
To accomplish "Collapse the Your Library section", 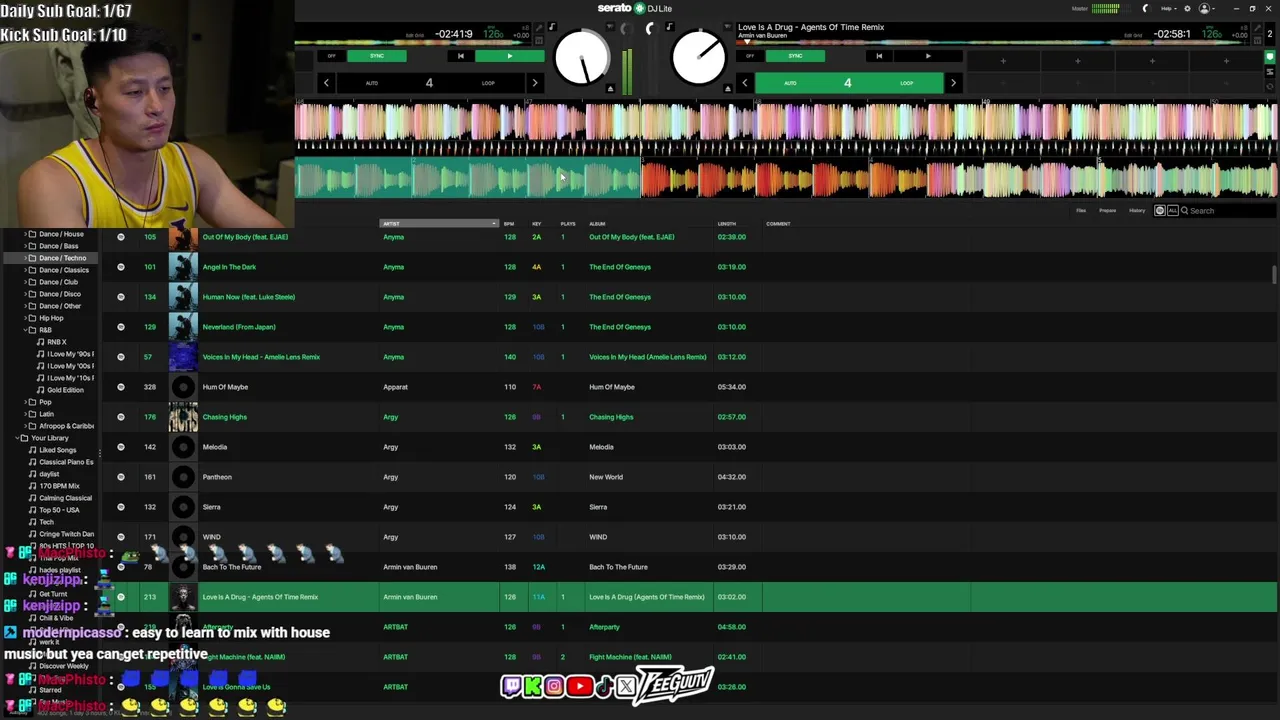I will point(16,438).
